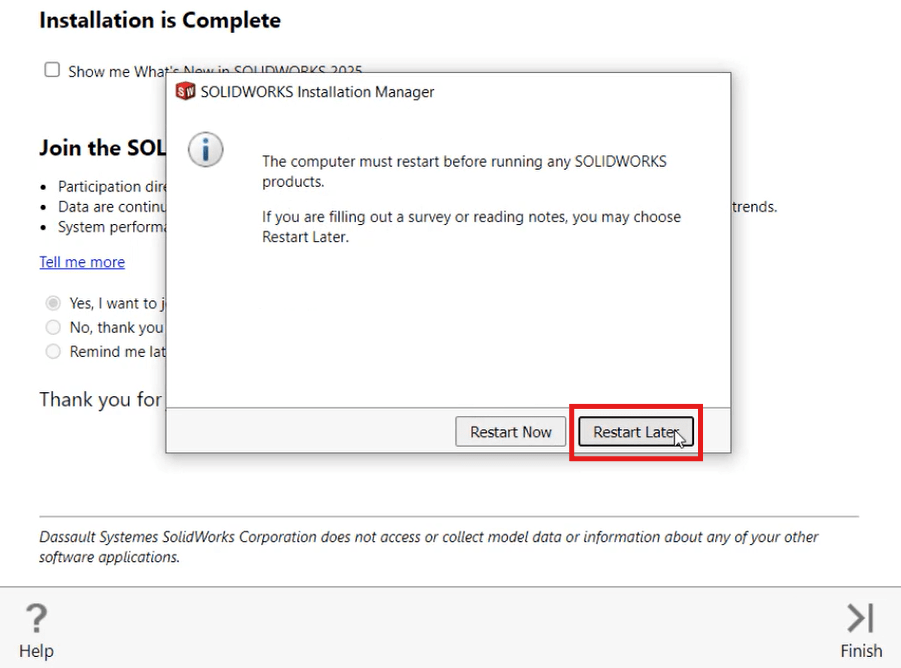Select the 'Yes, I want to join' option

(x=51, y=303)
